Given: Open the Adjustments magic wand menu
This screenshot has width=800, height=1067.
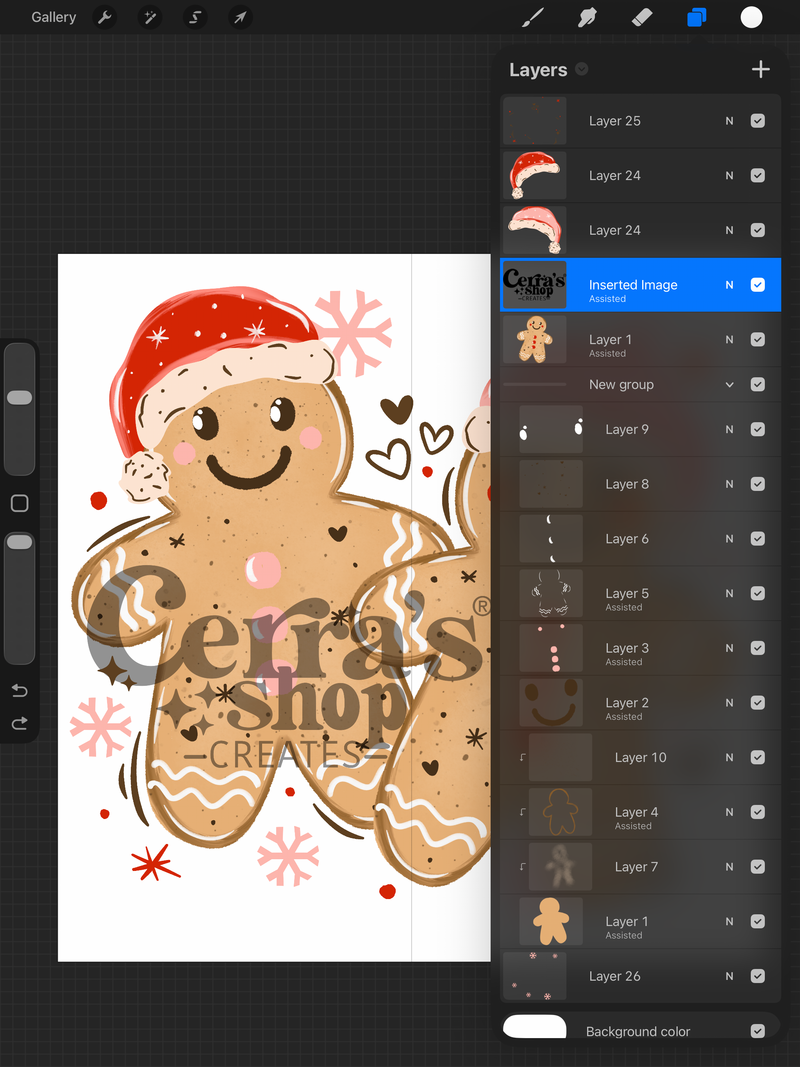Looking at the screenshot, I should coord(150,17).
